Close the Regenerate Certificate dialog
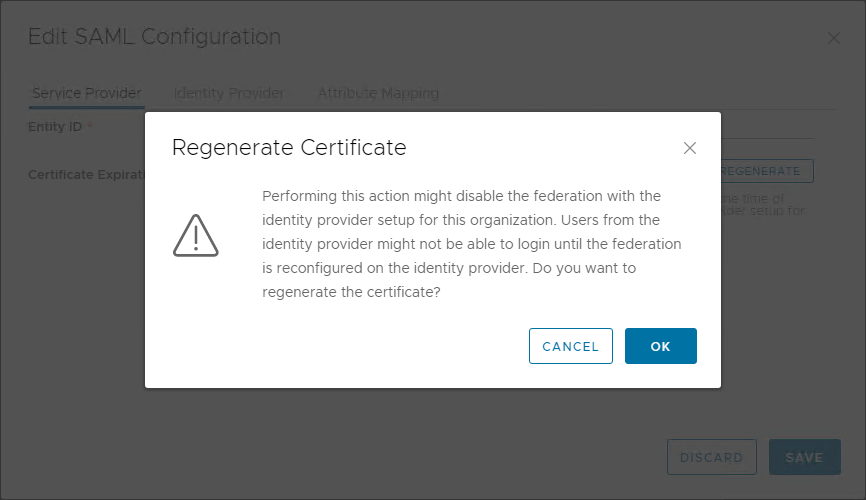 (x=689, y=148)
